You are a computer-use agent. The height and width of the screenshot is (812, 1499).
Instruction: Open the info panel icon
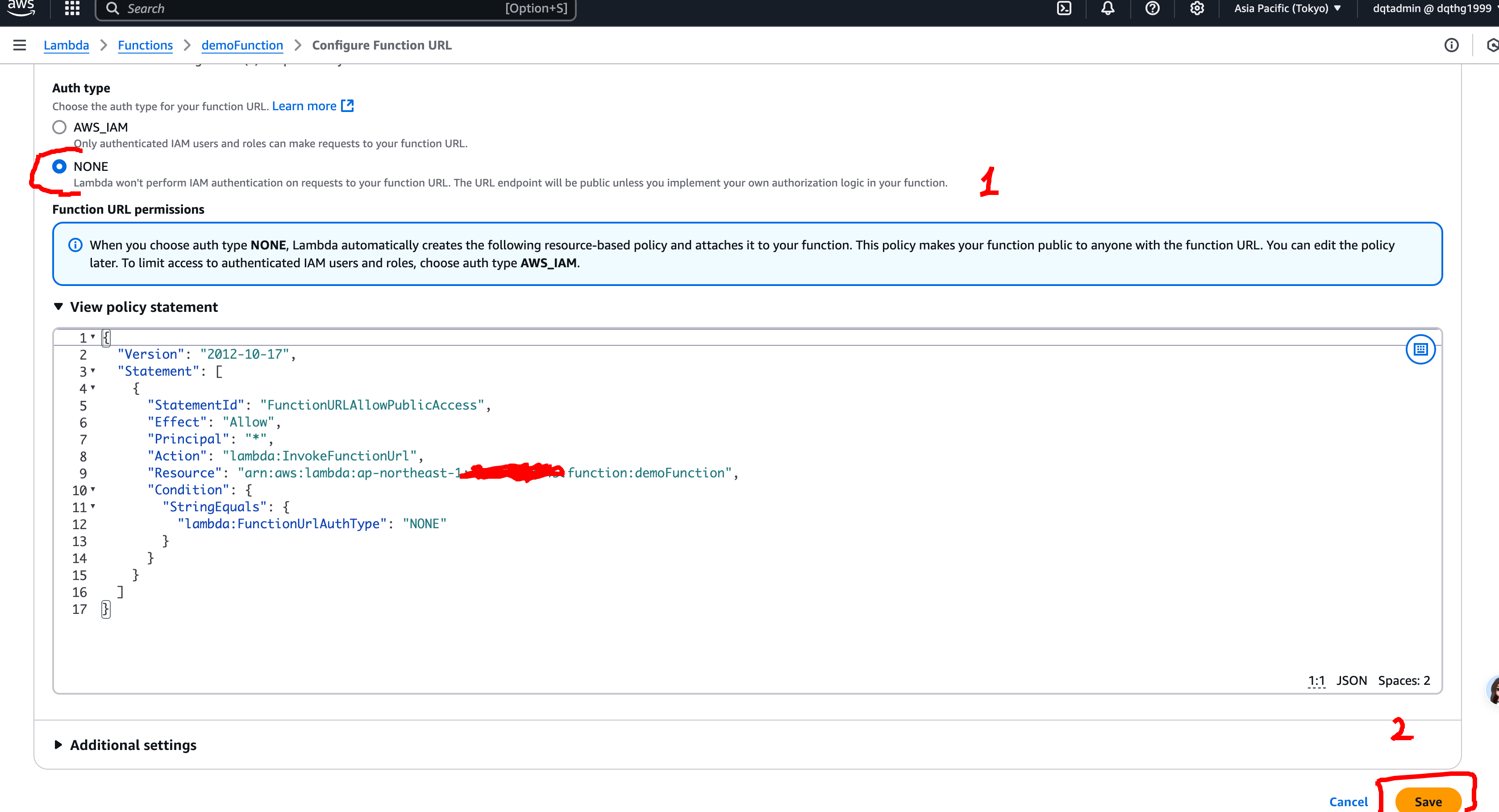click(x=1451, y=46)
